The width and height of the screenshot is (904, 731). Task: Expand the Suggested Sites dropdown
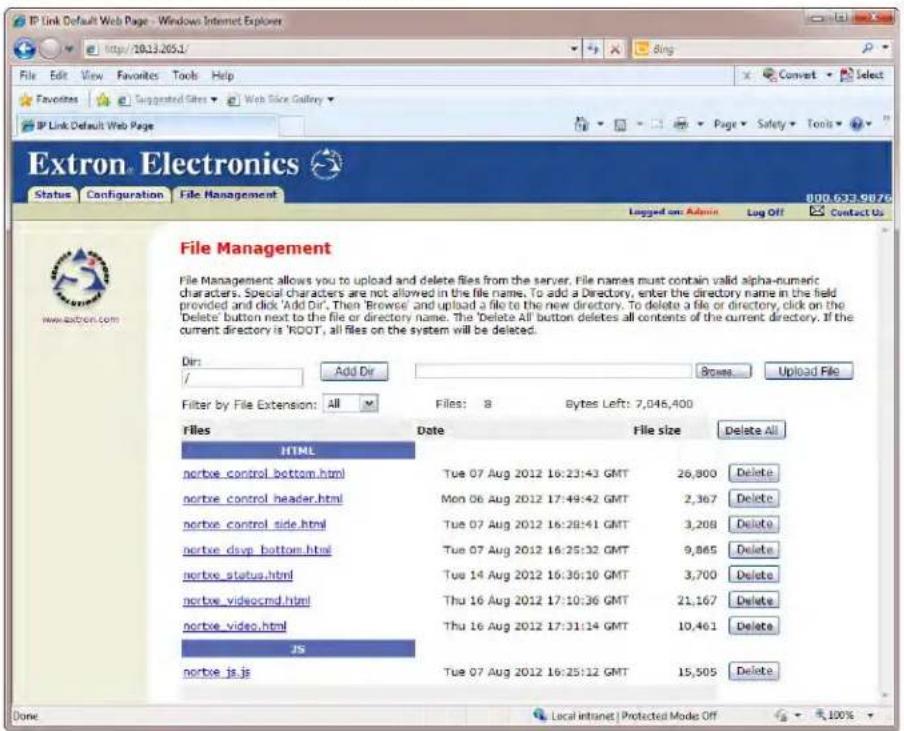(x=214, y=100)
